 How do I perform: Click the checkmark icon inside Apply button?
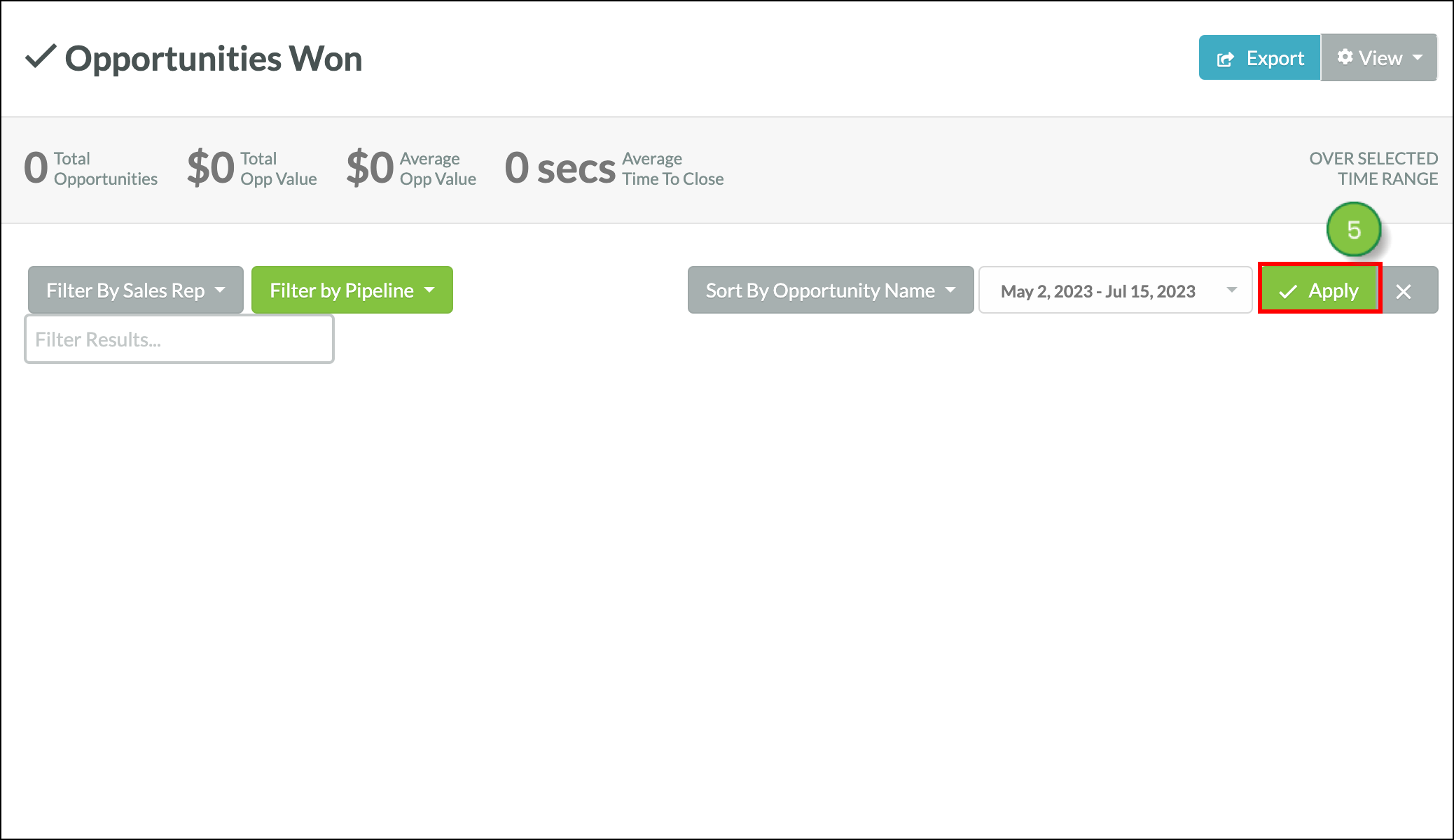point(1288,291)
